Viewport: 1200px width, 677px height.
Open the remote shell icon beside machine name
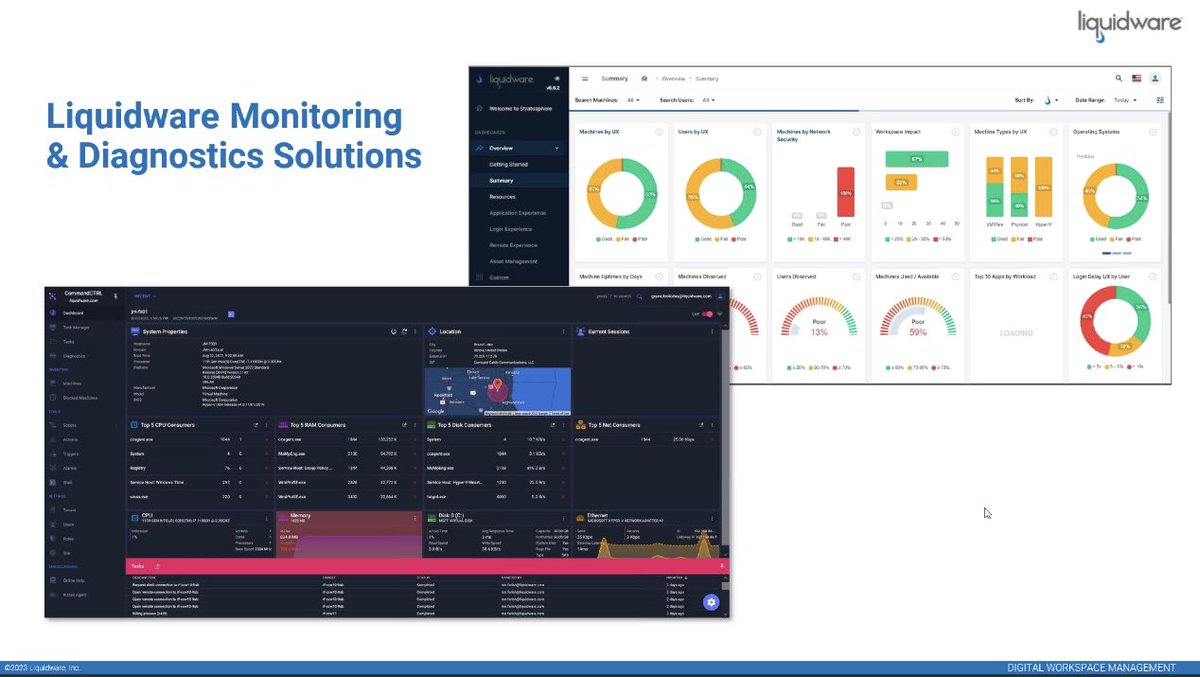click(x=231, y=314)
